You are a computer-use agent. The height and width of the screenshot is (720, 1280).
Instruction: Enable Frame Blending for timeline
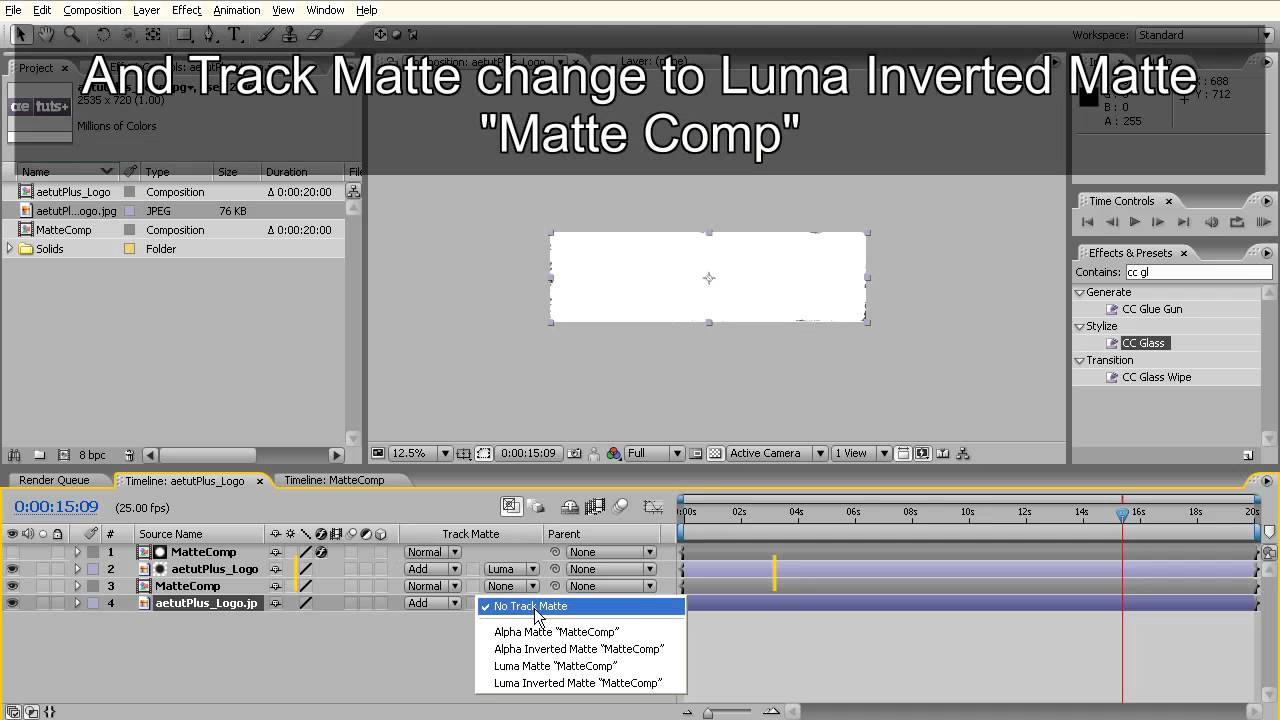pyautogui.click(x=595, y=506)
